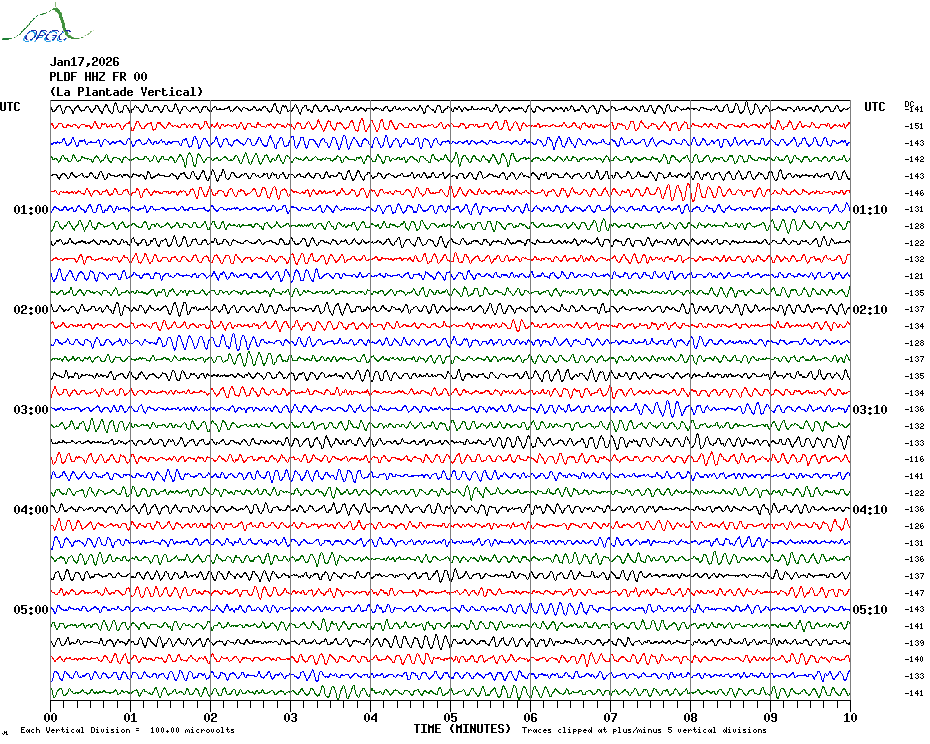Select the date text Jan17,2026
Screen dimensions: 930x744
pos(84,62)
